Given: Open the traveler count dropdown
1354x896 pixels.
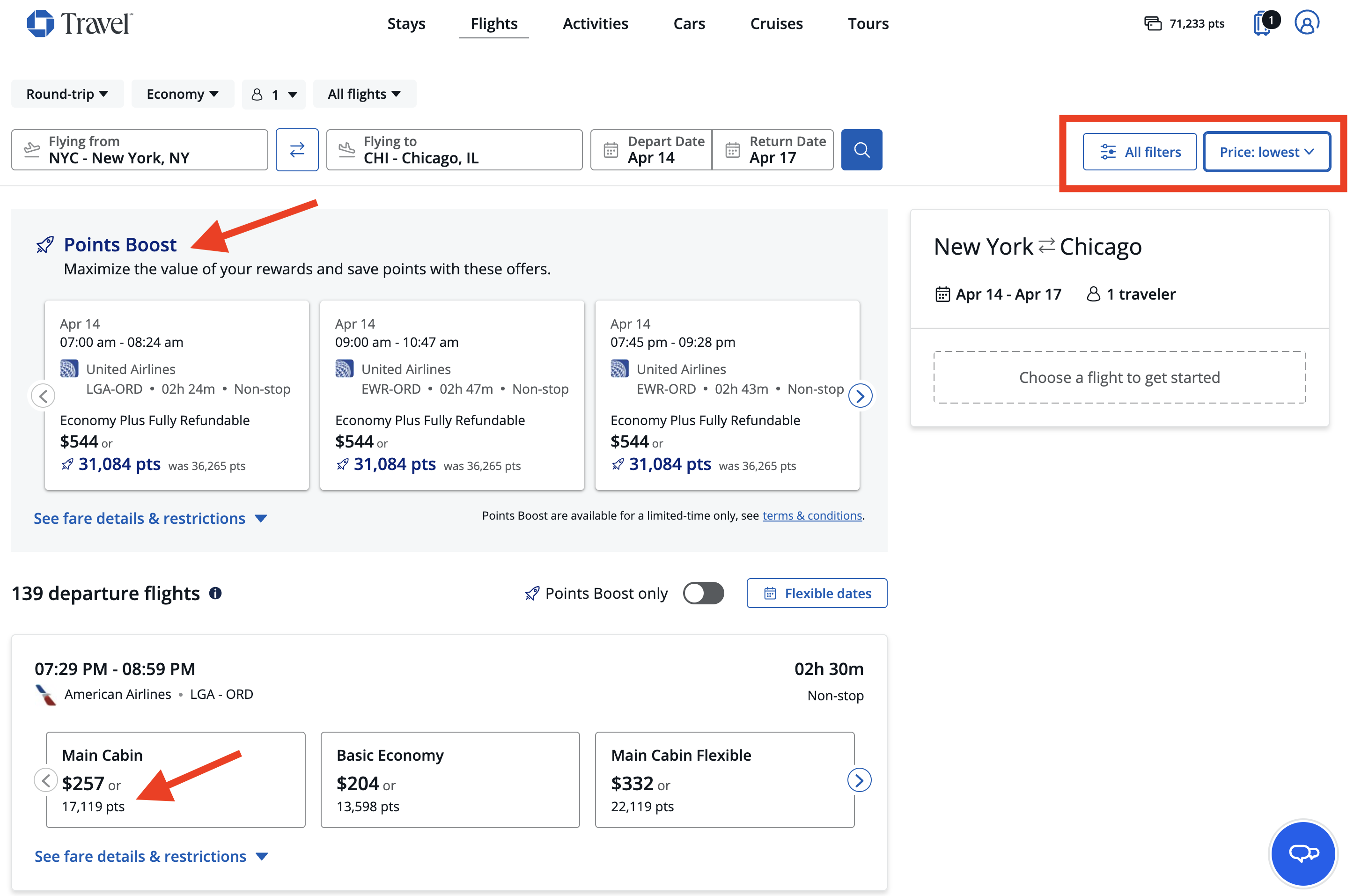Looking at the screenshot, I should pyautogui.click(x=274, y=94).
